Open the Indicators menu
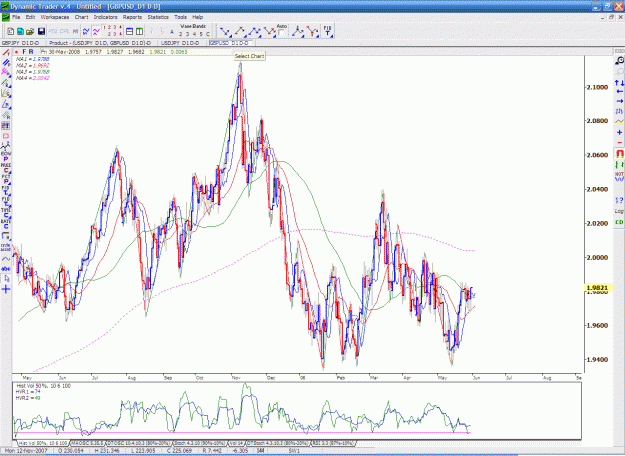This screenshot has height=456, width=625. click(105, 17)
